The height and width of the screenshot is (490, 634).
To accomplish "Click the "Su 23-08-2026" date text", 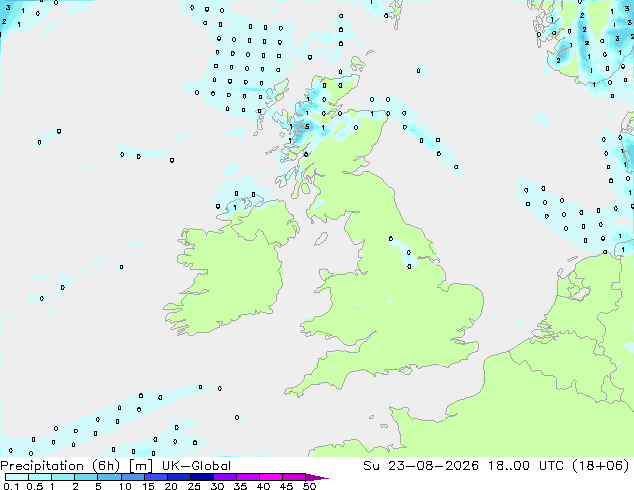I will tap(421, 466).
